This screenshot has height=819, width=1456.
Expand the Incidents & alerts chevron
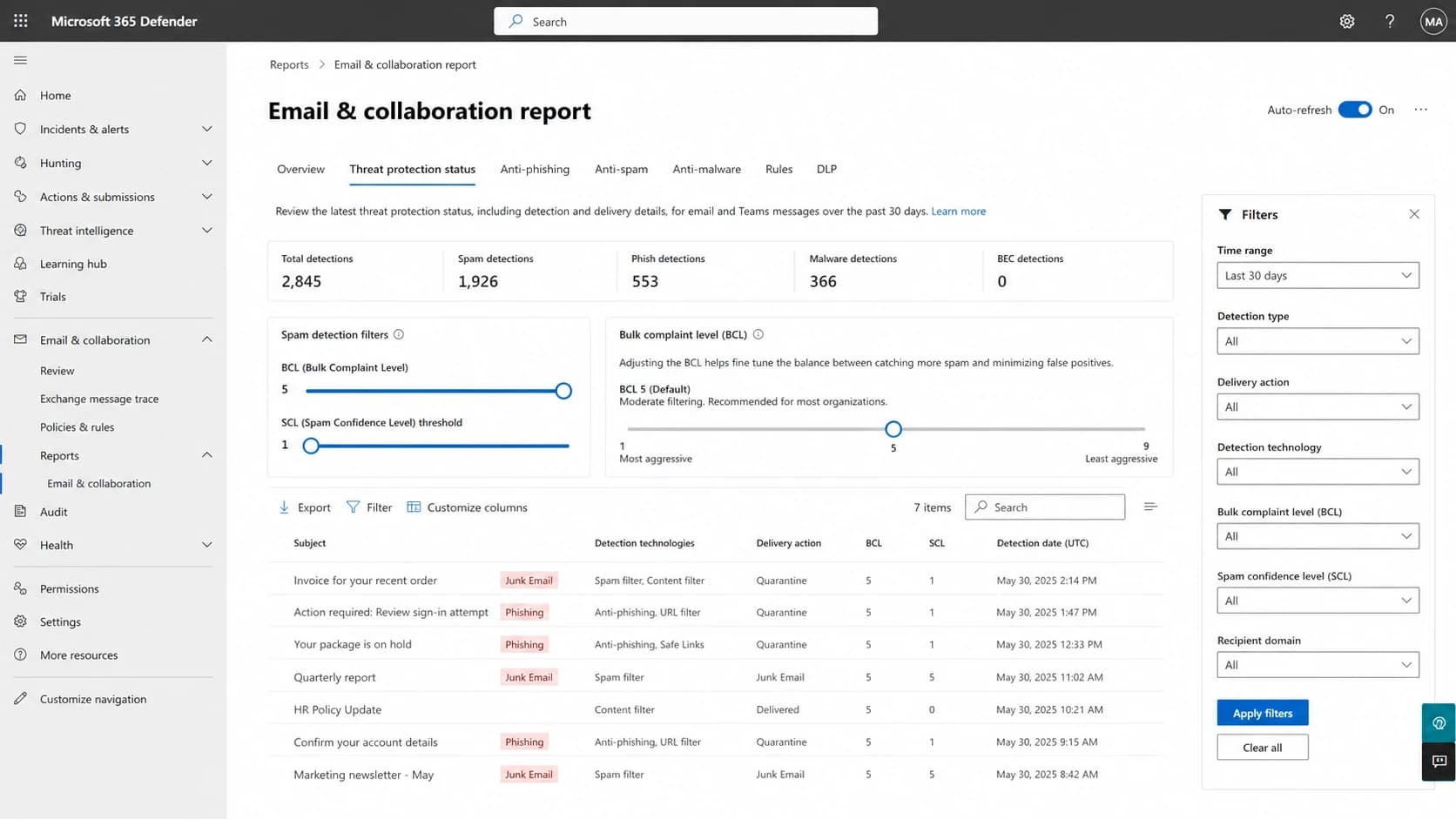[207, 129]
